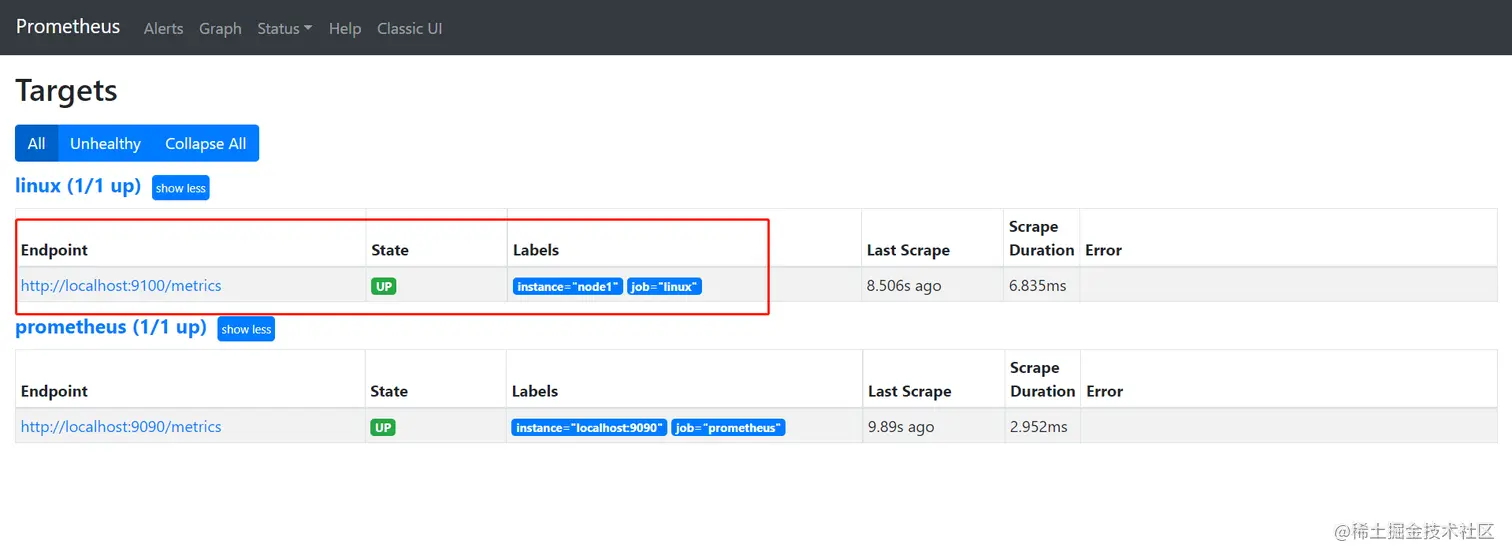
Task: Switch to Classic UI
Action: tap(409, 28)
